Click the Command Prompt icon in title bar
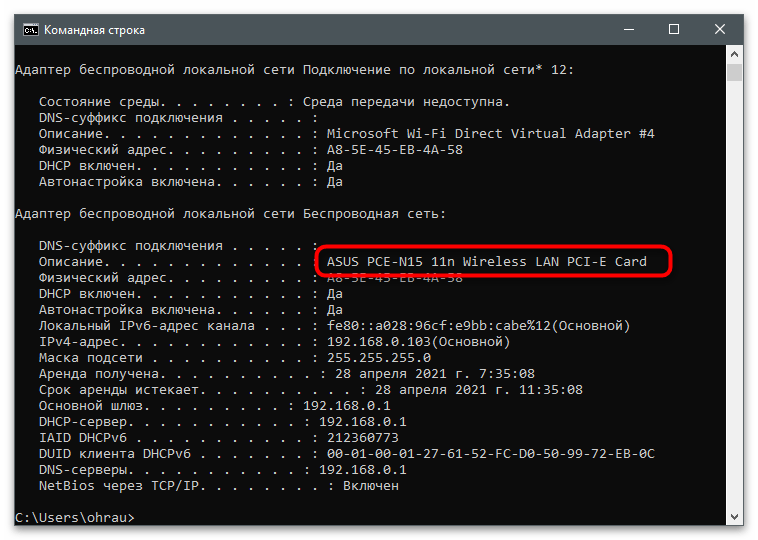This screenshot has height=540, width=758. [x=30, y=30]
